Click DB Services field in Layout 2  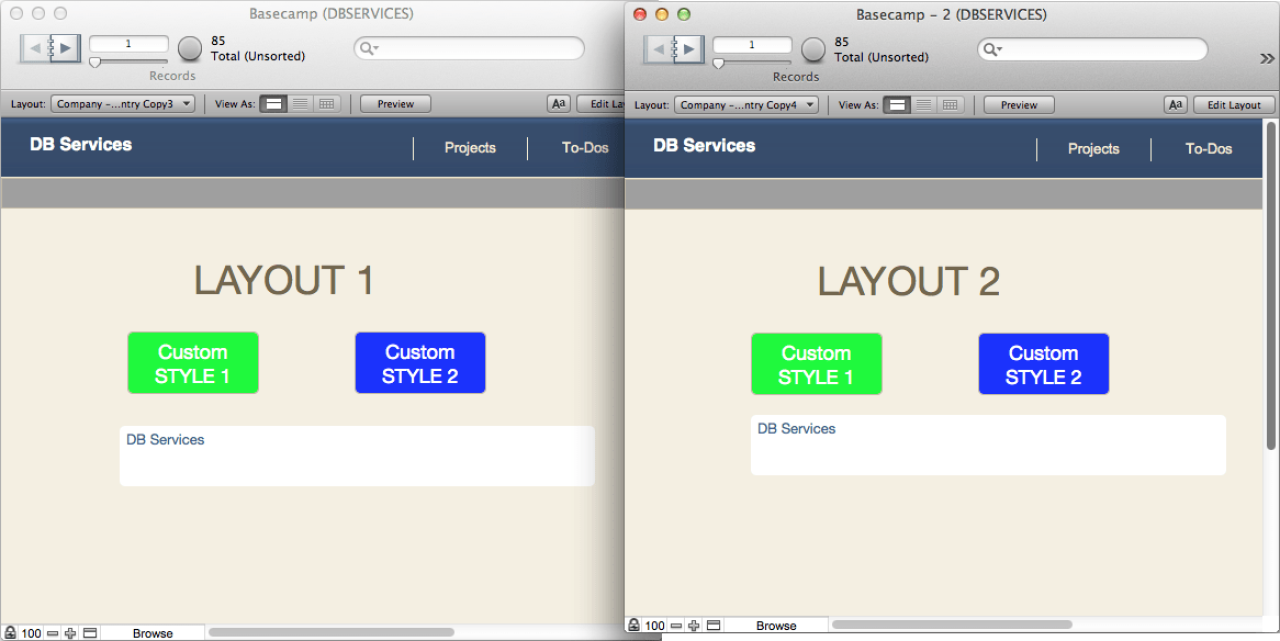[988, 445]
